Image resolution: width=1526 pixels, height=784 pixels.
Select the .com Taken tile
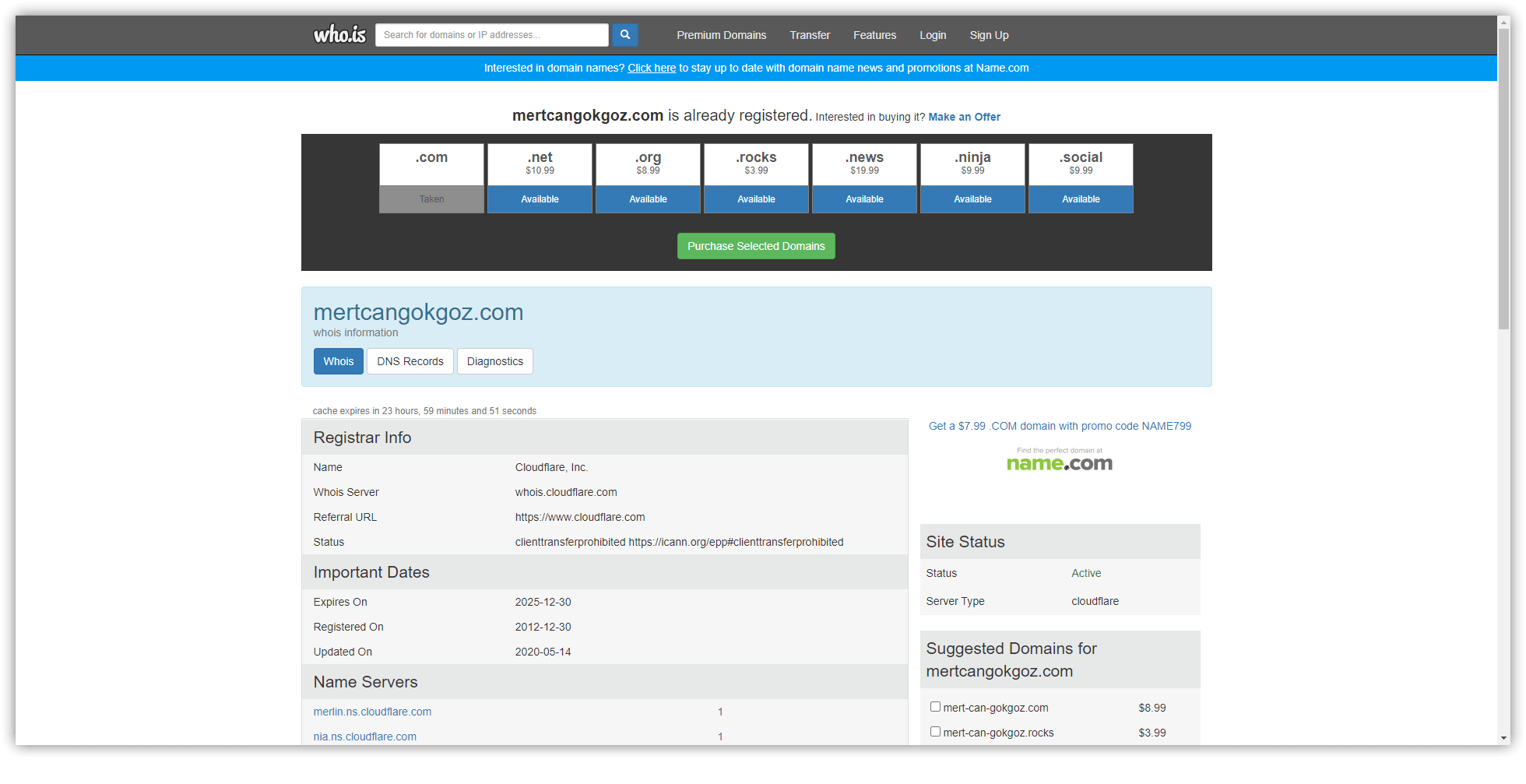pos(431,178)
